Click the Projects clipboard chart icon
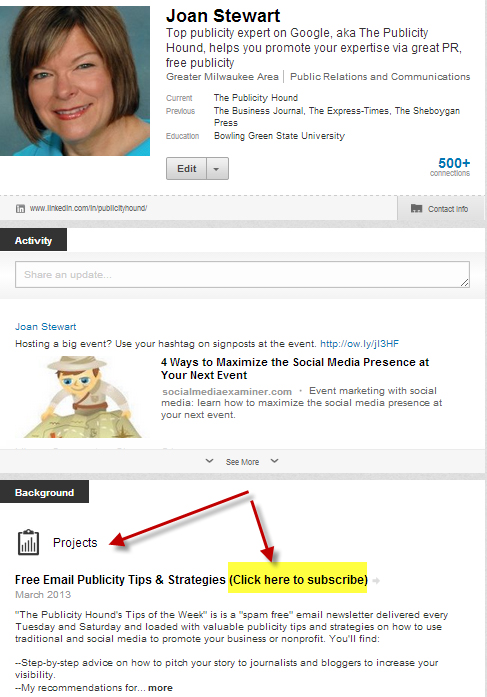Viewport: 487px width, 697px height. tap(28, 542)
